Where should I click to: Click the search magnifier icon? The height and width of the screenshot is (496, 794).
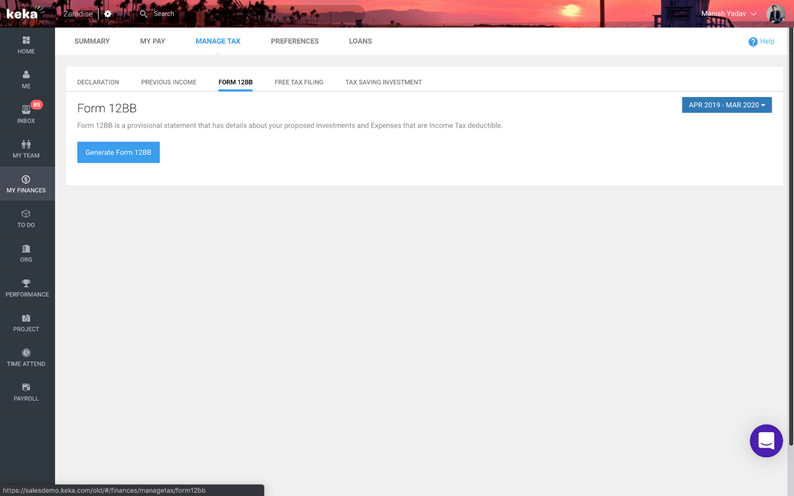(x=143, y=14)
